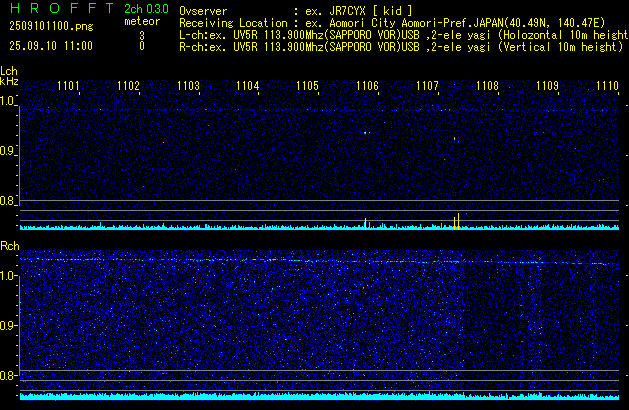Select the '2ch 0.3.0' version label
Screen dimensions: 629x410
coord(146,9)
